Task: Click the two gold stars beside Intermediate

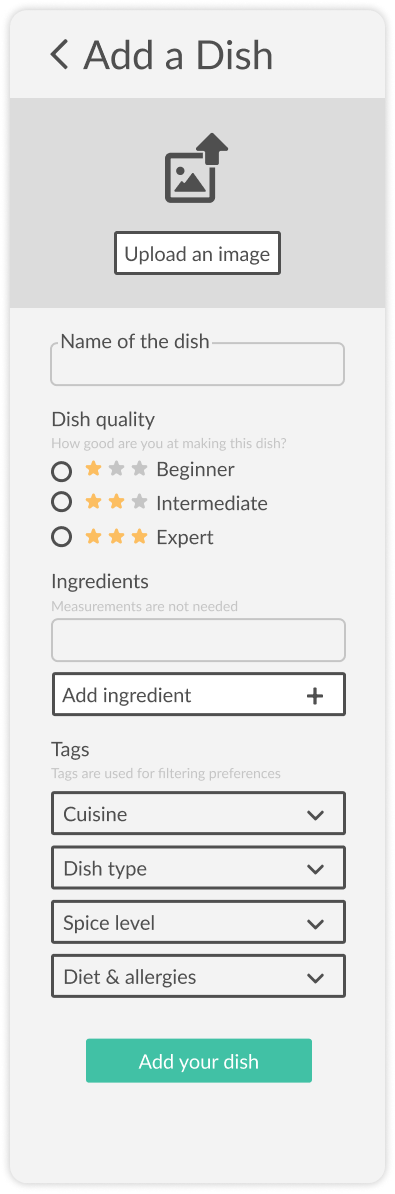Action: 105,503
